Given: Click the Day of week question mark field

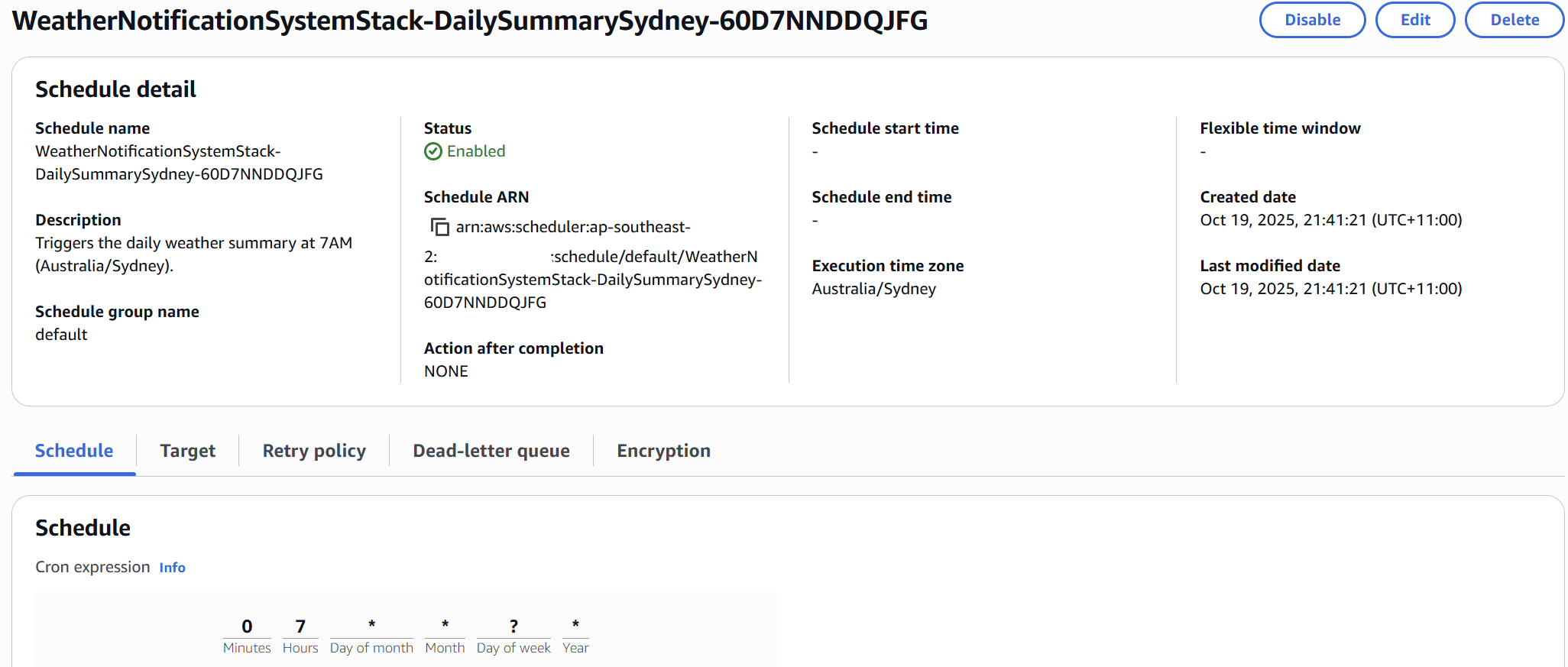Looking at the screenshot, I should click(x=513, y=627).
